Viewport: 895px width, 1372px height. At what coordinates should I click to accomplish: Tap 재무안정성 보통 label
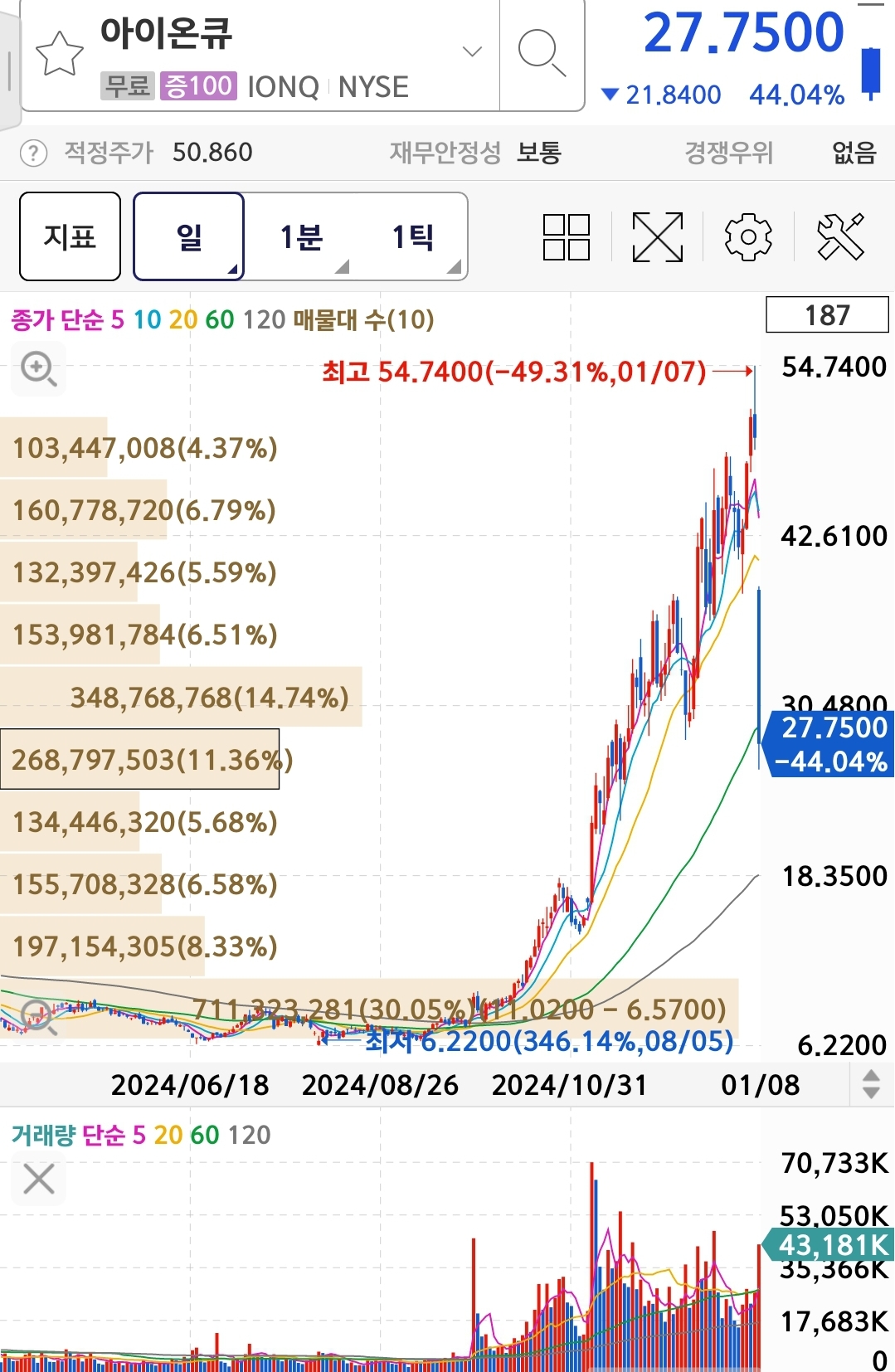[475, 153]
